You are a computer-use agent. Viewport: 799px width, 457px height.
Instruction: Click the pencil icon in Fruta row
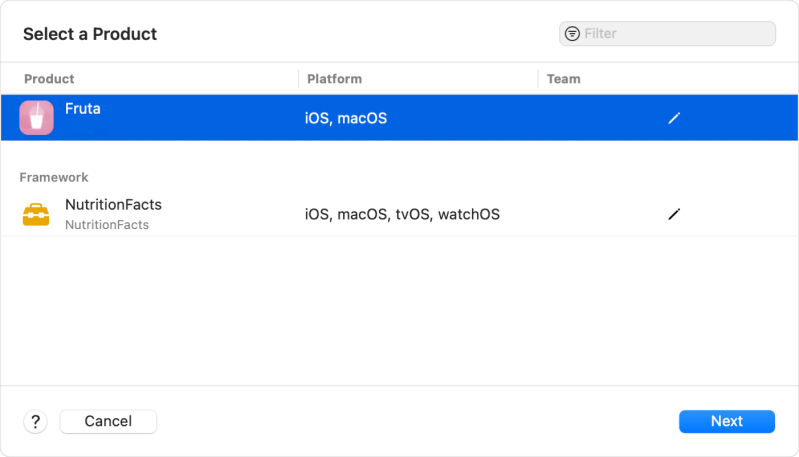[x=674, y=118]
